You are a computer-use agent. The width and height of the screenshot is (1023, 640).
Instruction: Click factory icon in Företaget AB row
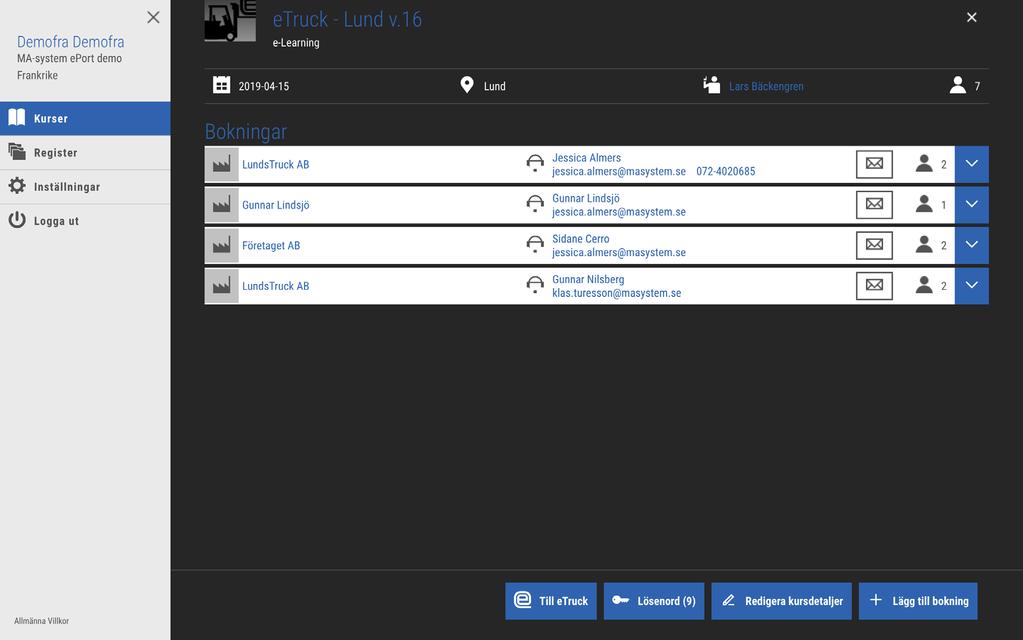(x=221, y=245)
